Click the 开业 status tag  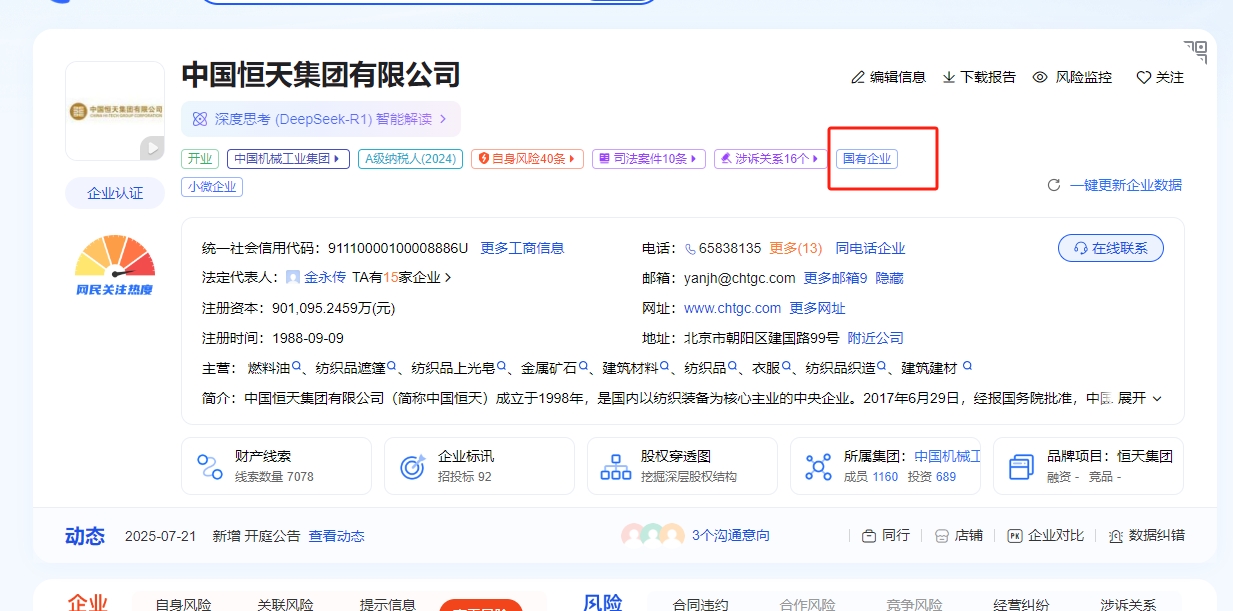200,158
